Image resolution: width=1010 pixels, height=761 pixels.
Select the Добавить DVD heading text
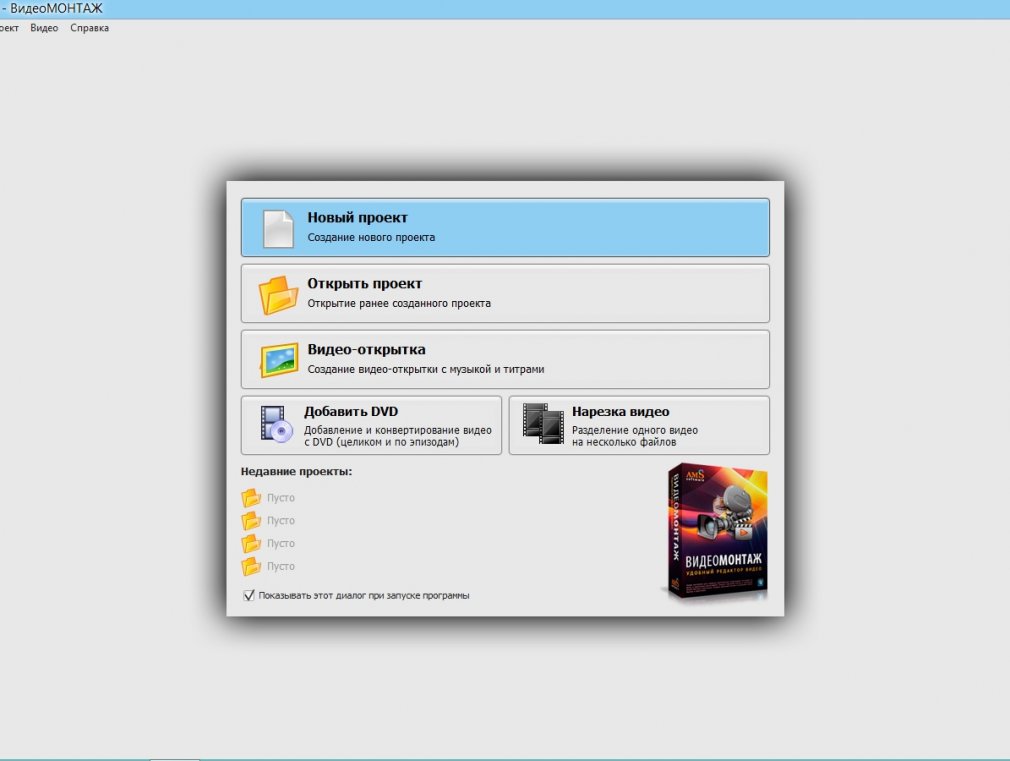pos(351,411)
